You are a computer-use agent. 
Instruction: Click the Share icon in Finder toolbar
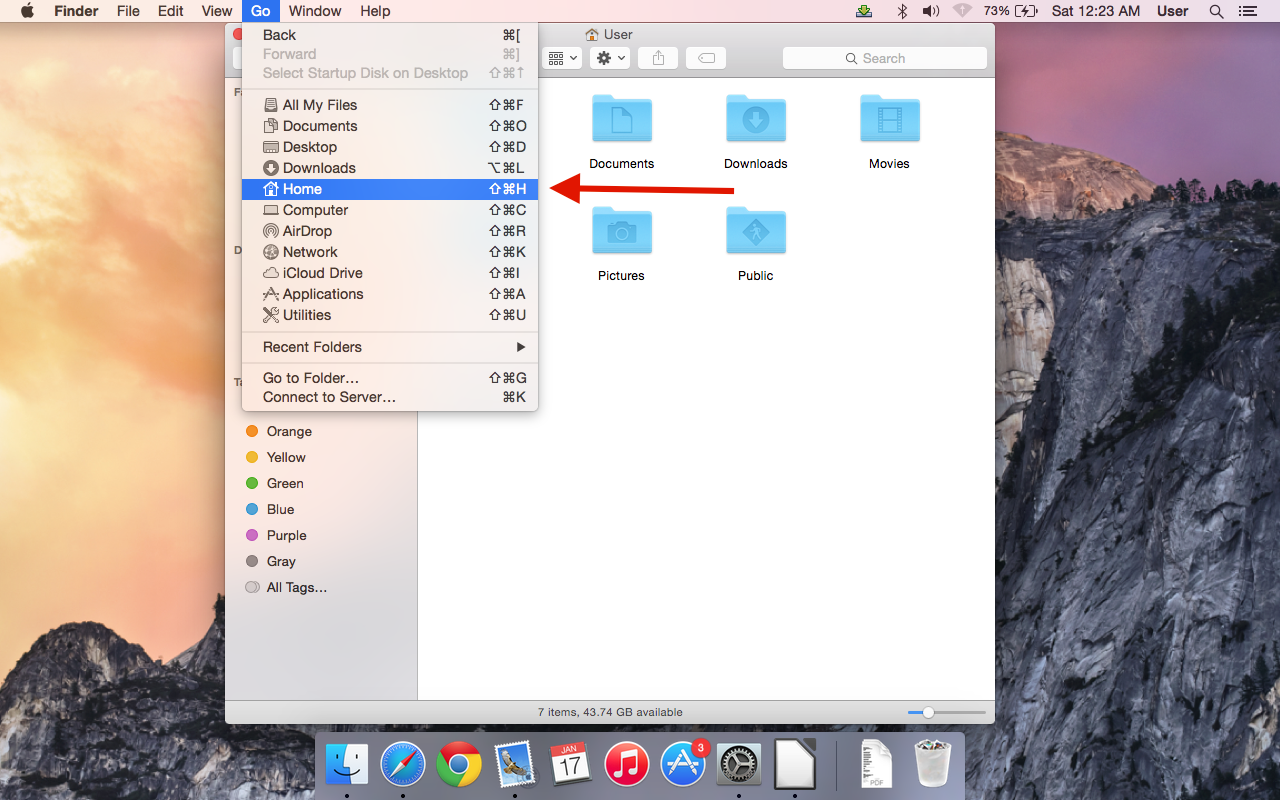click(x=657, y=58)
